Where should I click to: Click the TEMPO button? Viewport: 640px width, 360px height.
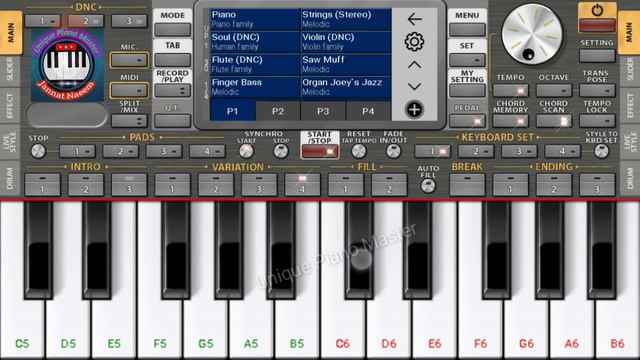[511, 90]
